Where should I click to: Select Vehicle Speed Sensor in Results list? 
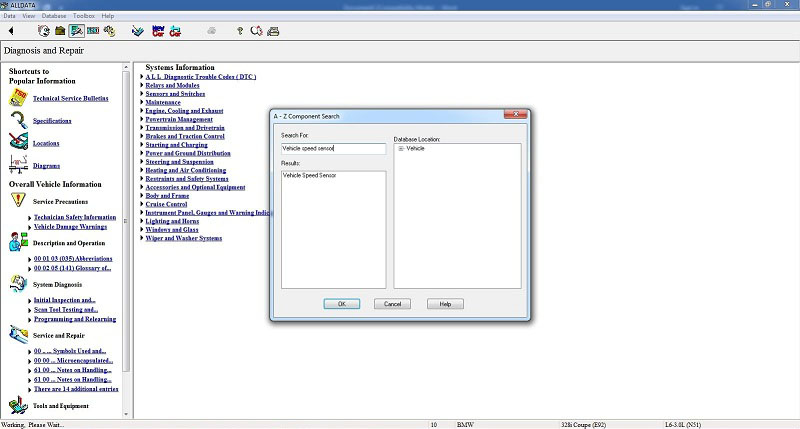[x=309, y=175]
